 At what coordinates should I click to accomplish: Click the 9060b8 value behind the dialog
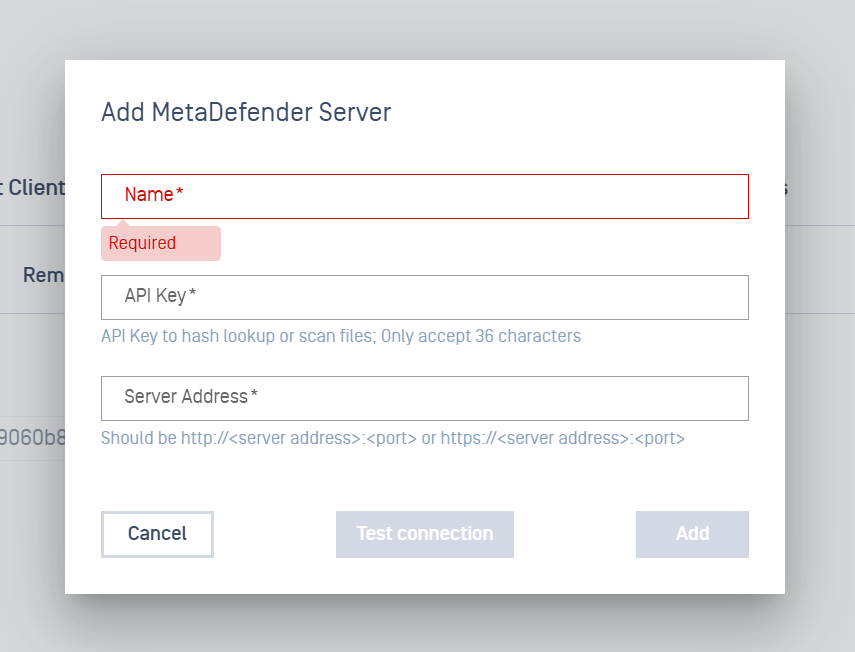(32, 437)
